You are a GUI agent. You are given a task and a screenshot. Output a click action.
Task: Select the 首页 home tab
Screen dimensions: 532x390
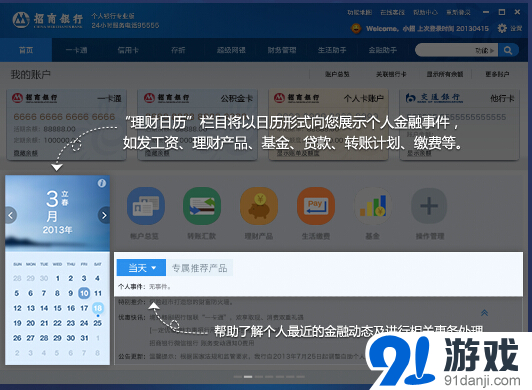[26, 50]
